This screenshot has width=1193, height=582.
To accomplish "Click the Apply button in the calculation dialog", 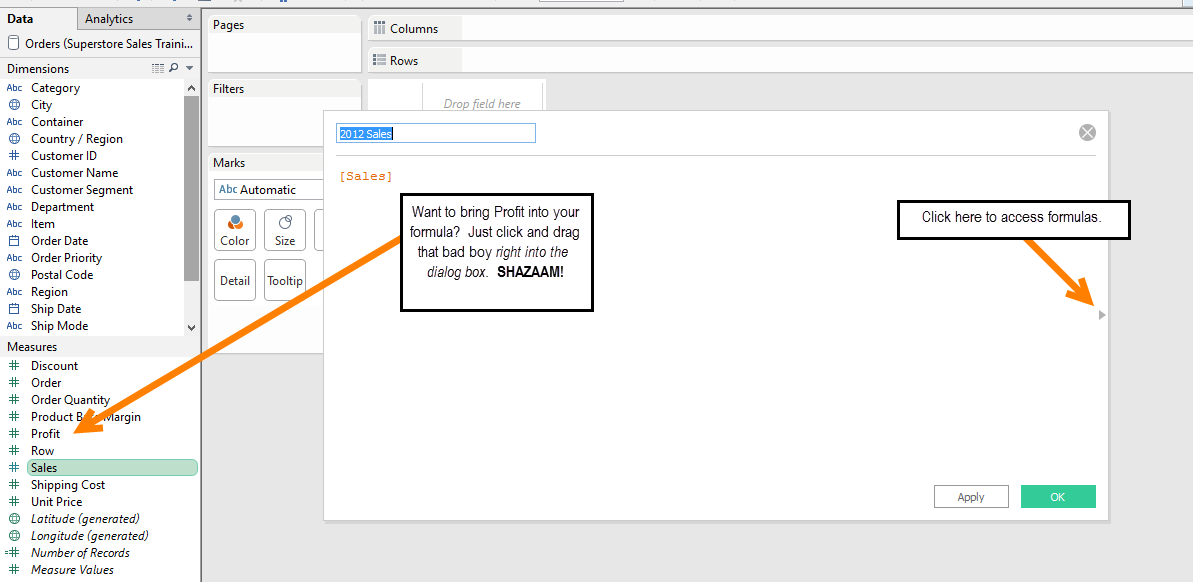I will click(970, 496).
